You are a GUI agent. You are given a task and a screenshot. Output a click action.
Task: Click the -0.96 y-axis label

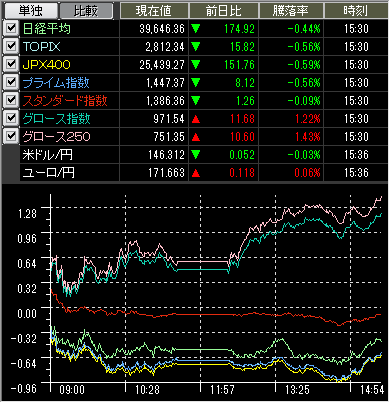coord(24,389)
